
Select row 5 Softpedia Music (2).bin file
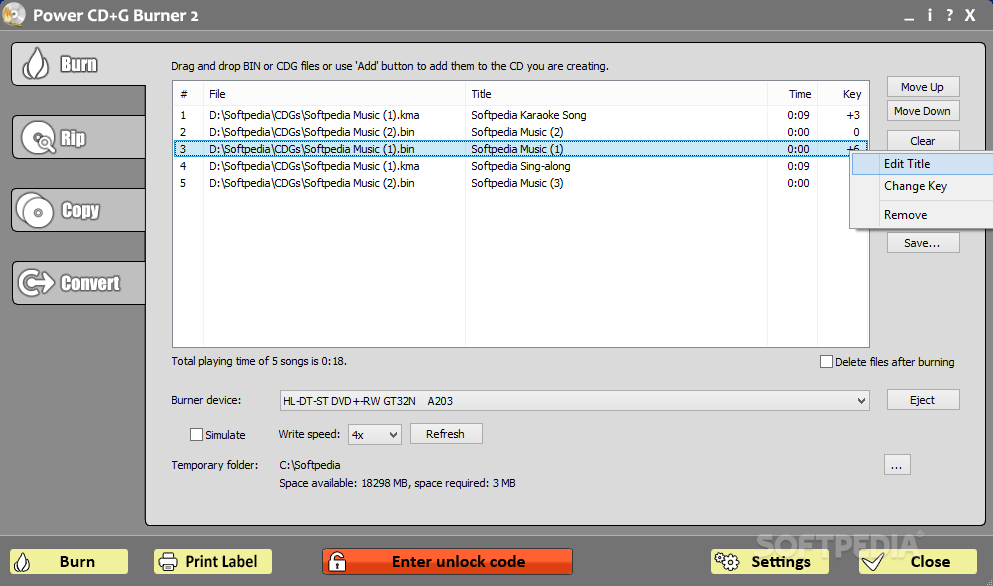coord(312,183)
